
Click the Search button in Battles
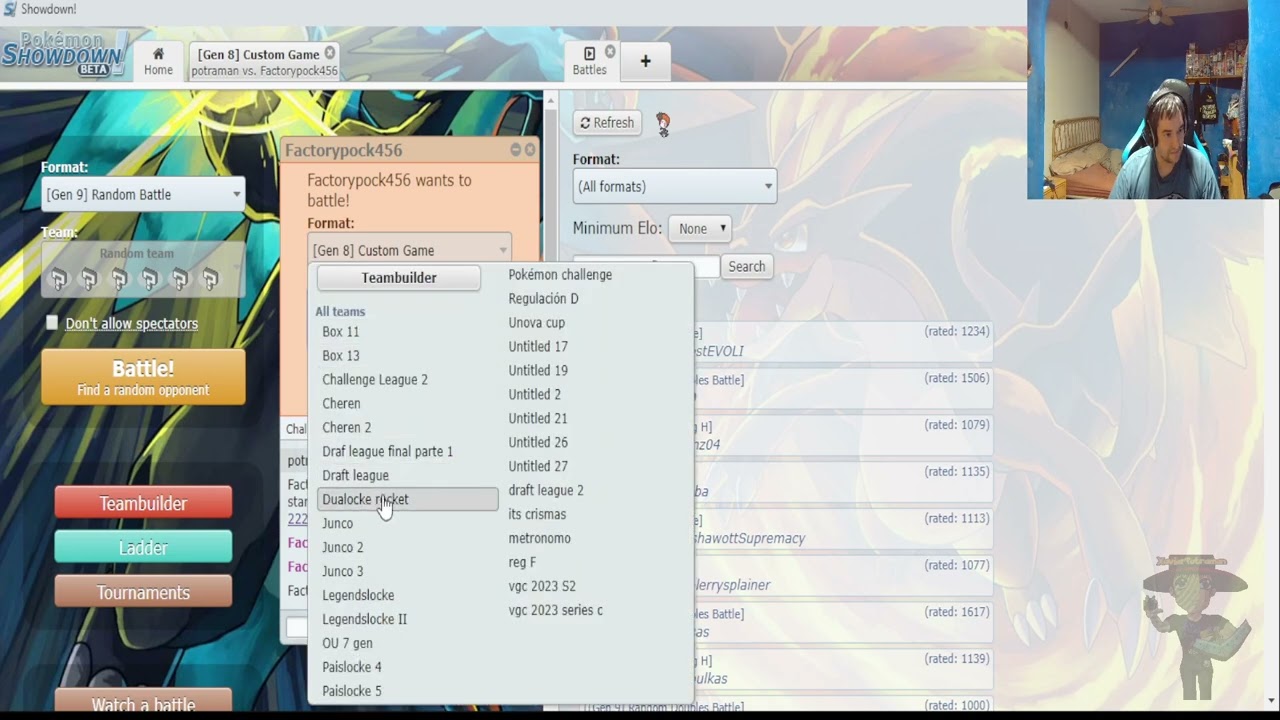click(746, 267)
